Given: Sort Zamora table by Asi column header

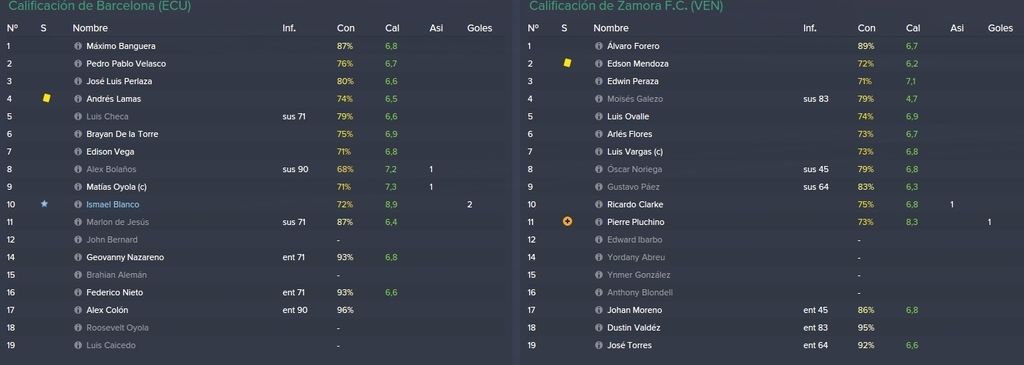Looking at the screenshot, I should [x=957, y=28].
